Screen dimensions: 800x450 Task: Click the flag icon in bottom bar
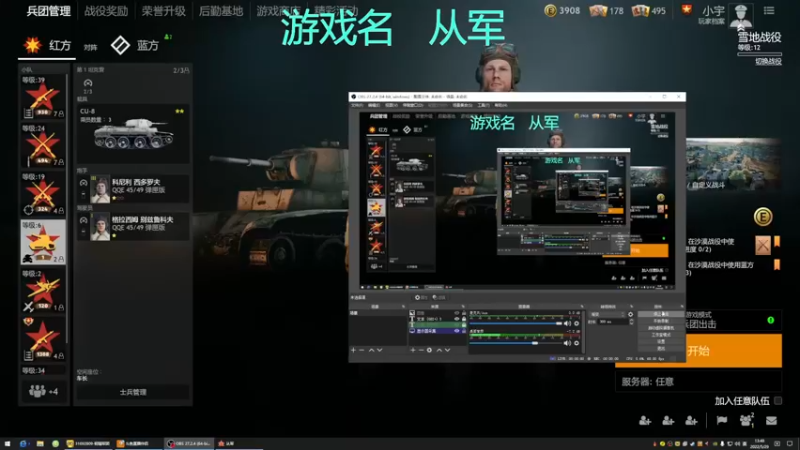pos(722,420)
